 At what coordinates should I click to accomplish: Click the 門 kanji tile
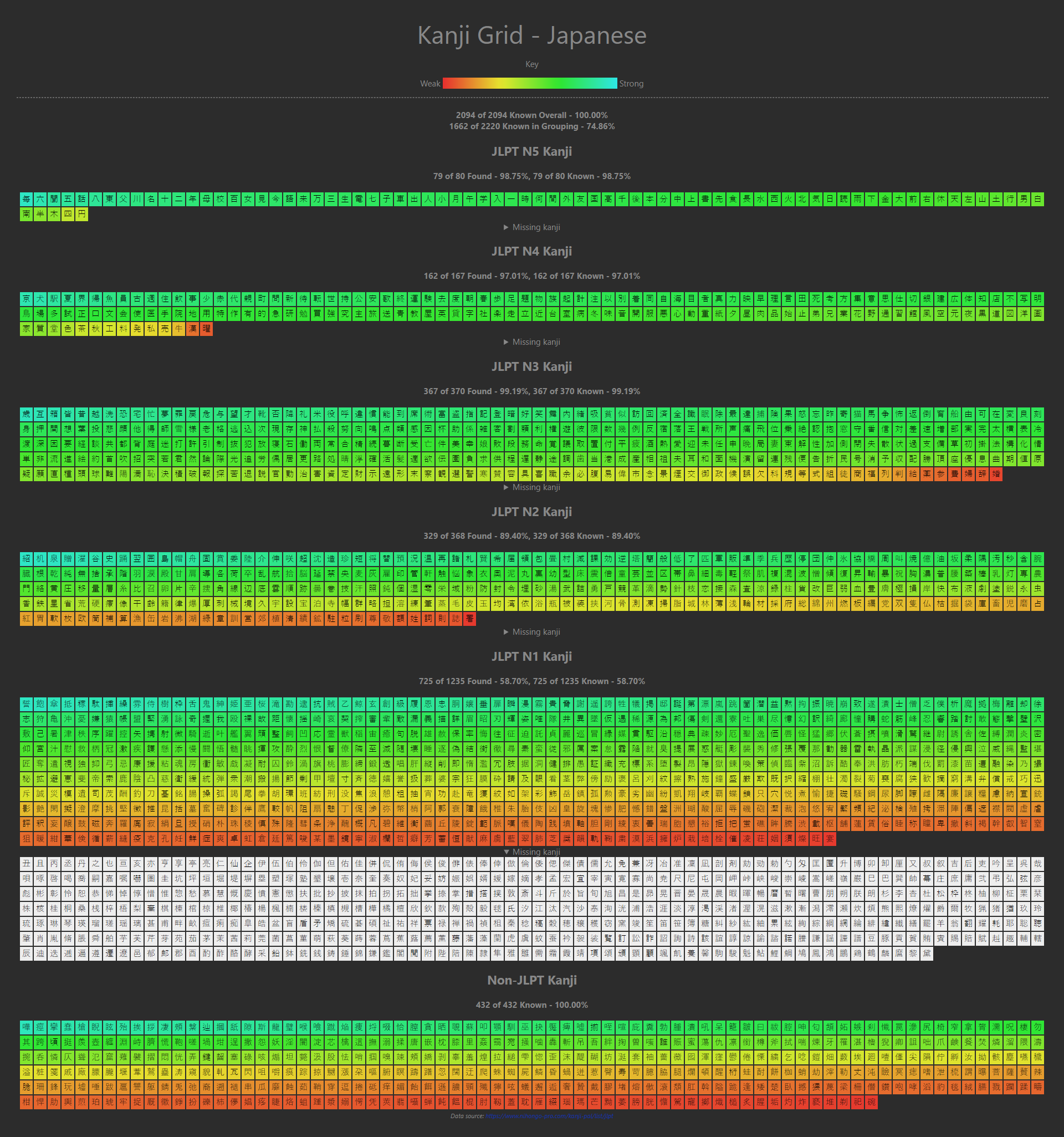(x=26, y=589)
